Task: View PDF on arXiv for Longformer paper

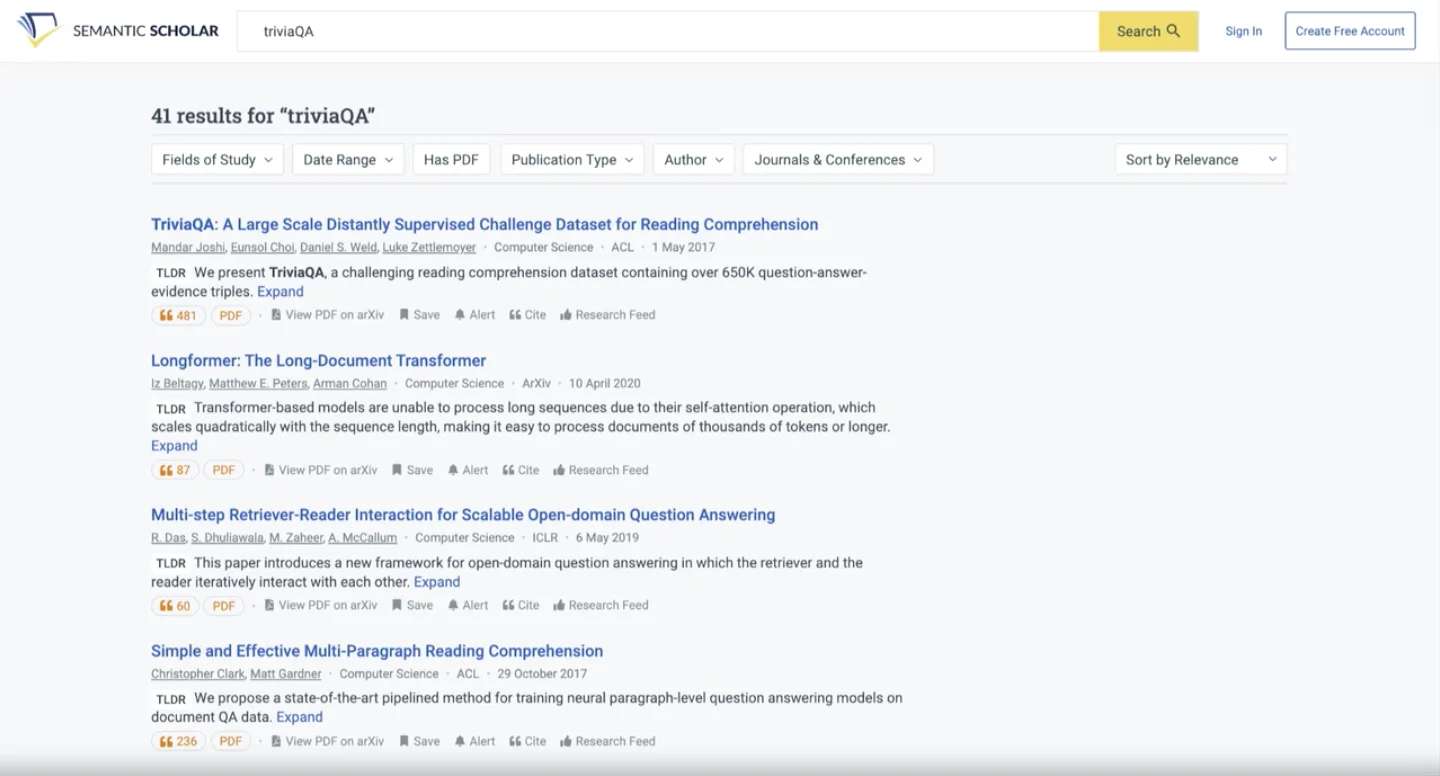Action: click(321, 470)
